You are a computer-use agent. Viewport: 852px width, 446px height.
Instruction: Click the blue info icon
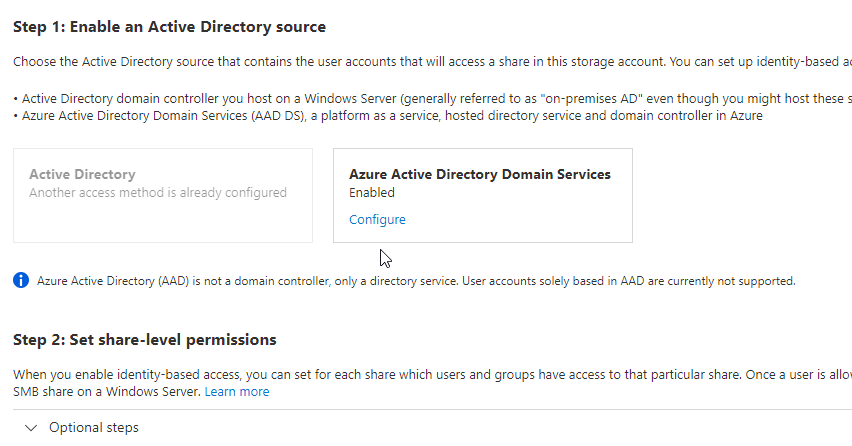tap(21, 280)
